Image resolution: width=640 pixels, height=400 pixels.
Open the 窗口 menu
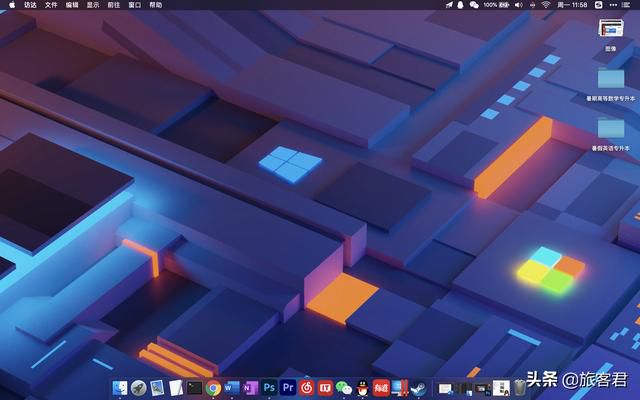(134, 5)
